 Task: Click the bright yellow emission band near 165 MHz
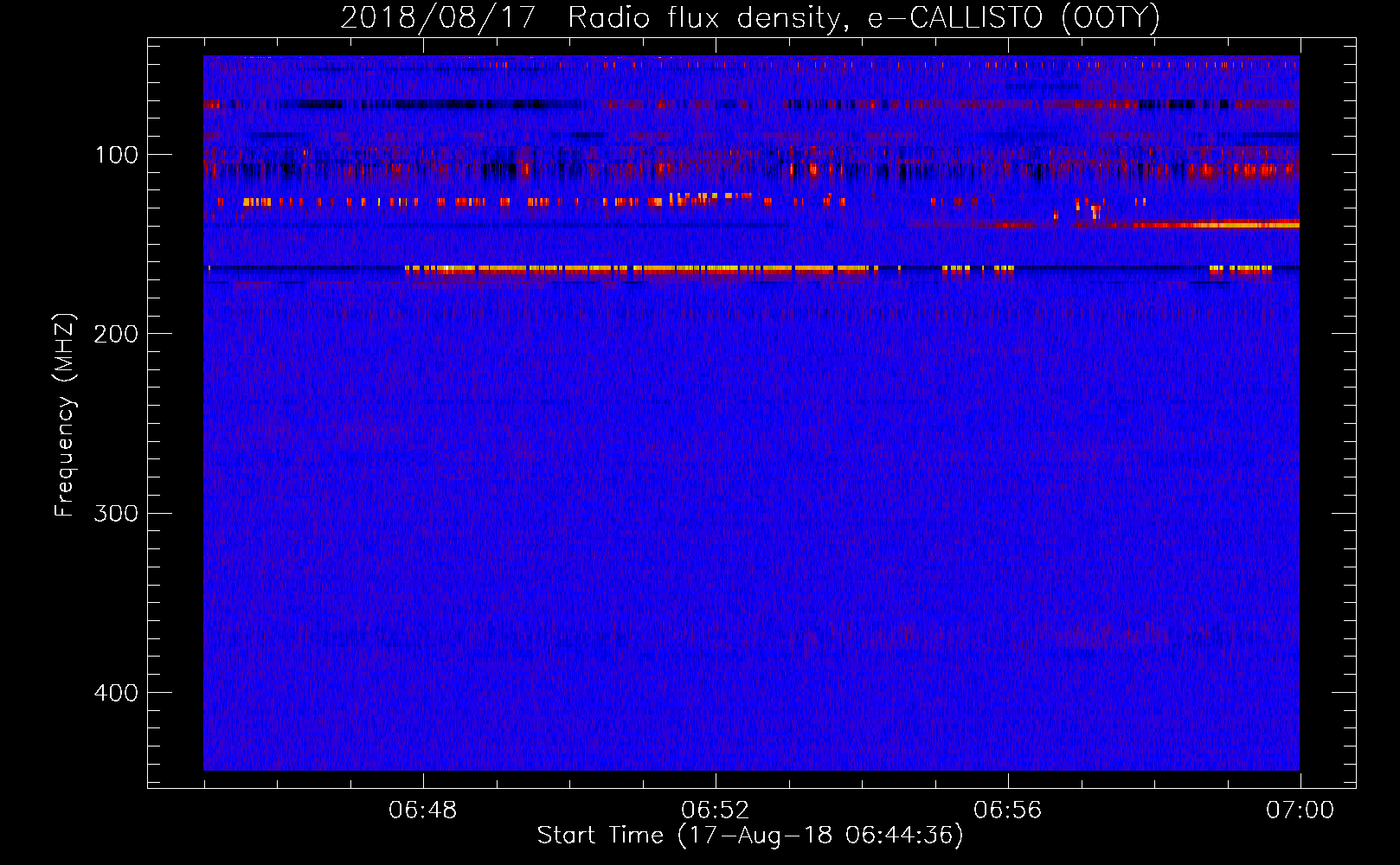pyautogui.click(x=640, y=269)
